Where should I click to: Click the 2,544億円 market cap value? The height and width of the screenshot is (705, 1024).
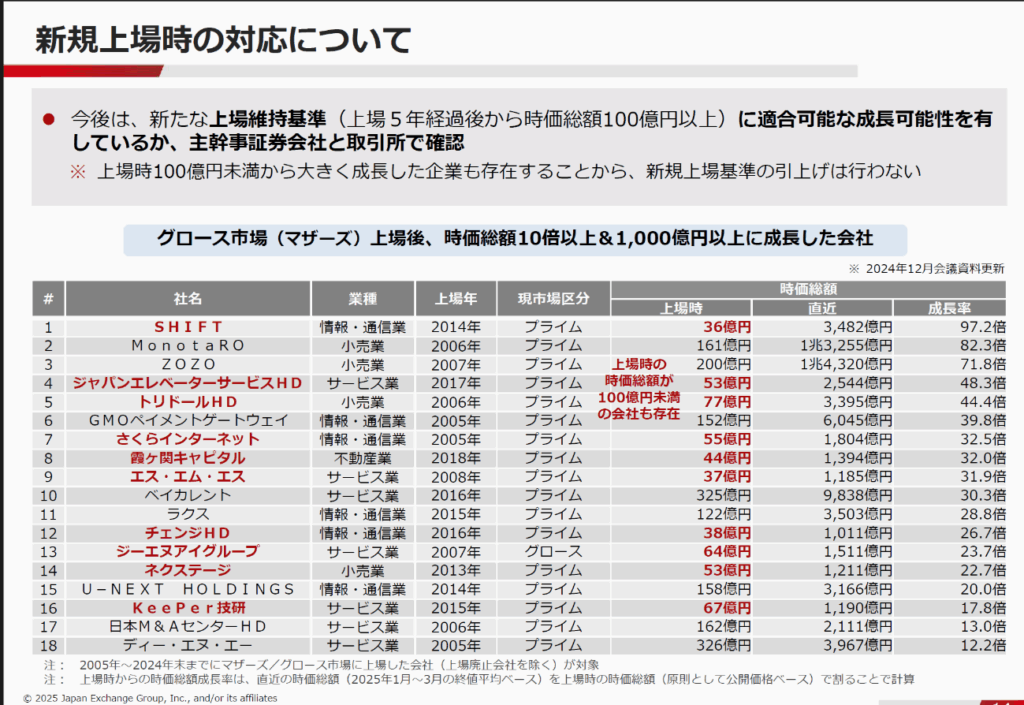(x=857, y=383)
